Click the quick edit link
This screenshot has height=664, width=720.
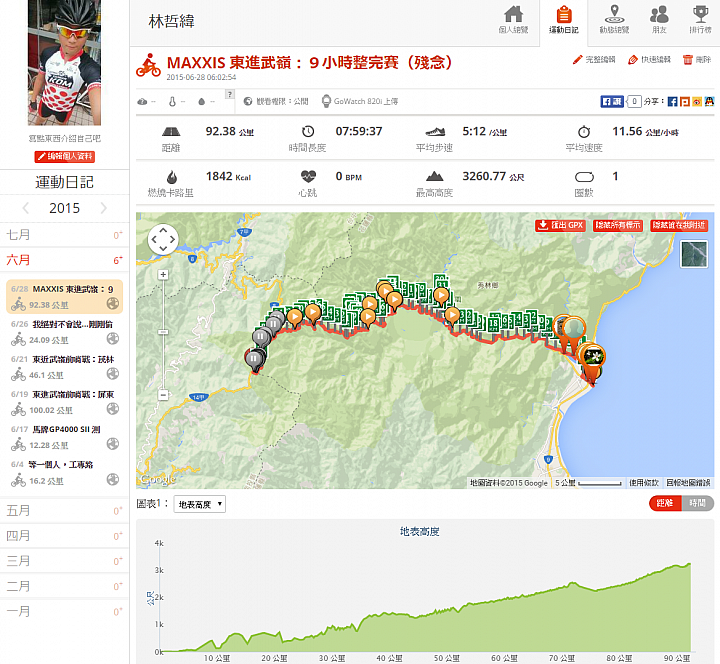(x=649, y=60)
